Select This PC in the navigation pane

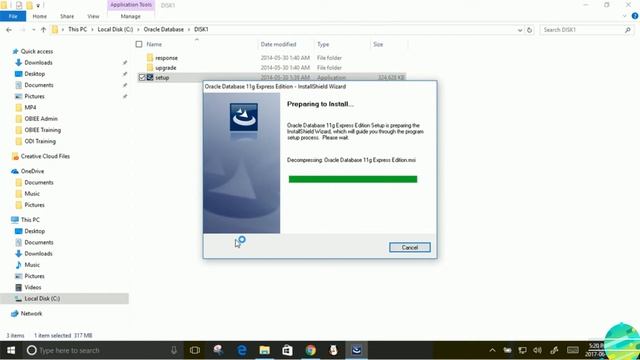pos(30,220)
